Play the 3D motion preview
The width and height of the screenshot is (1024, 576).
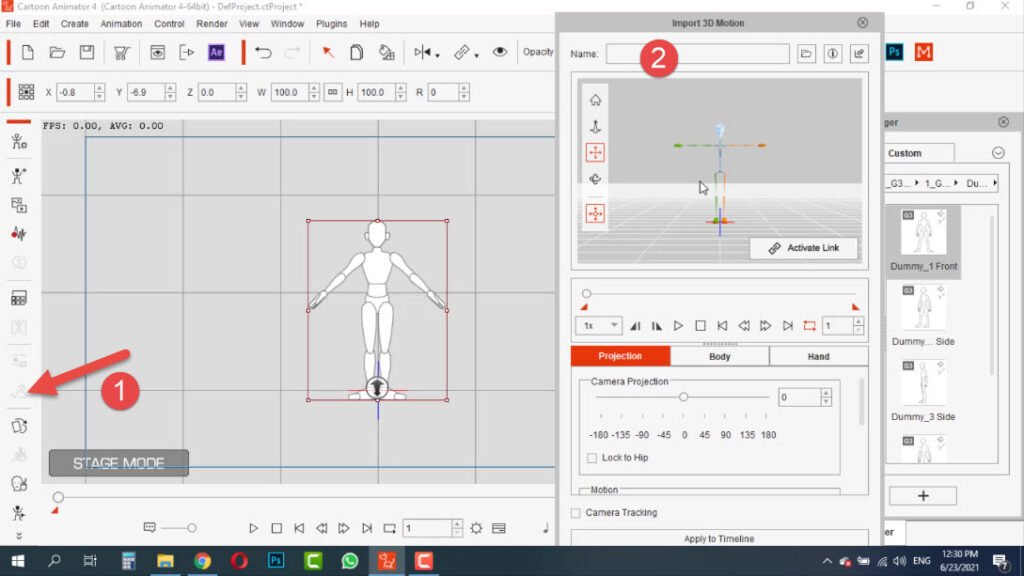[x=679, y=325]
